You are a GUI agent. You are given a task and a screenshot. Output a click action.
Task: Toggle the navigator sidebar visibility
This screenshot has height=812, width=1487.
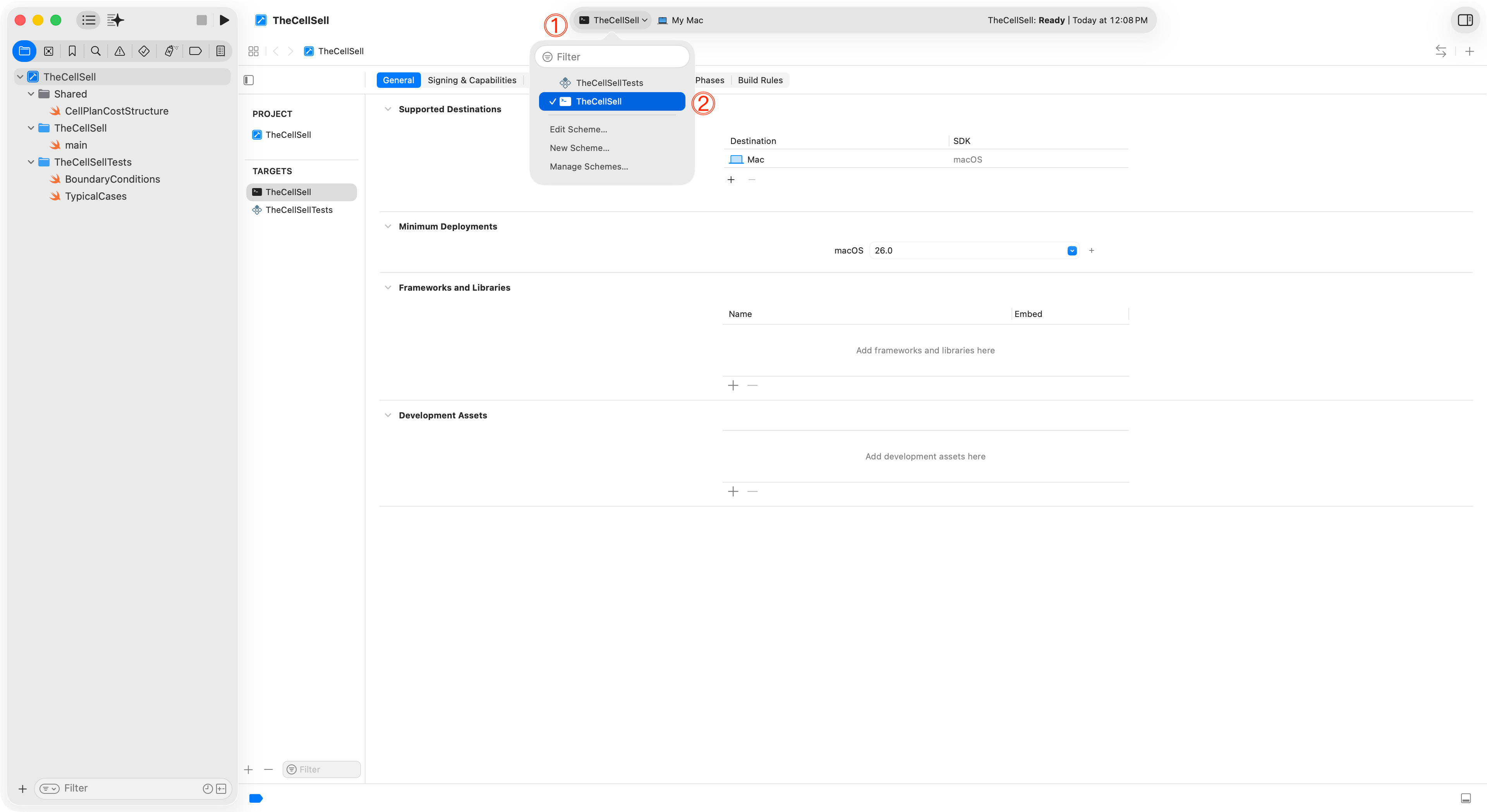(88, 20)
